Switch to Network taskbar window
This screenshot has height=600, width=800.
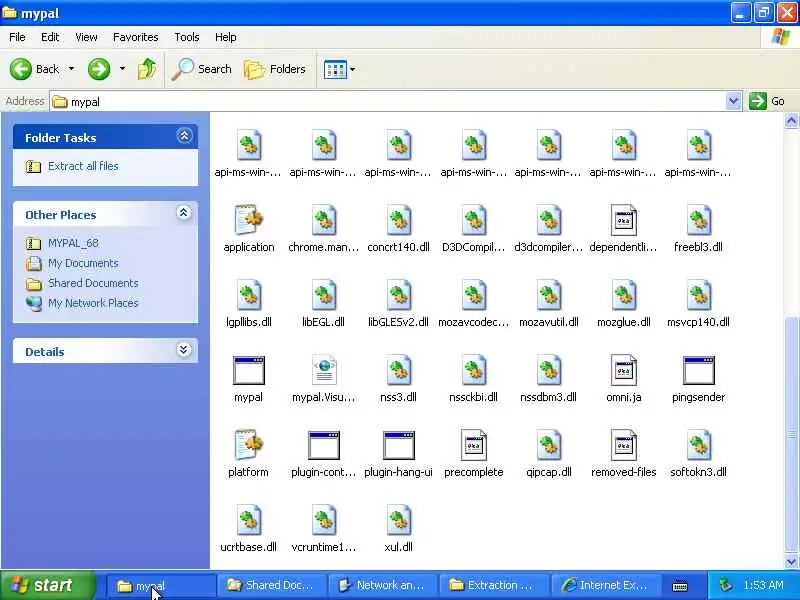pos(383,586)
